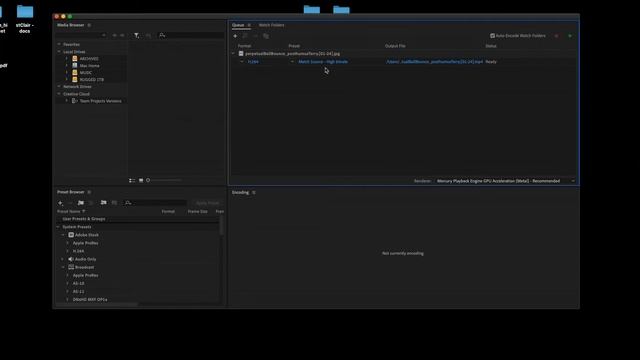The image size is (640, 360).
Task: Click the Preset Browser search icon
Action: click(x=128, y=203)
